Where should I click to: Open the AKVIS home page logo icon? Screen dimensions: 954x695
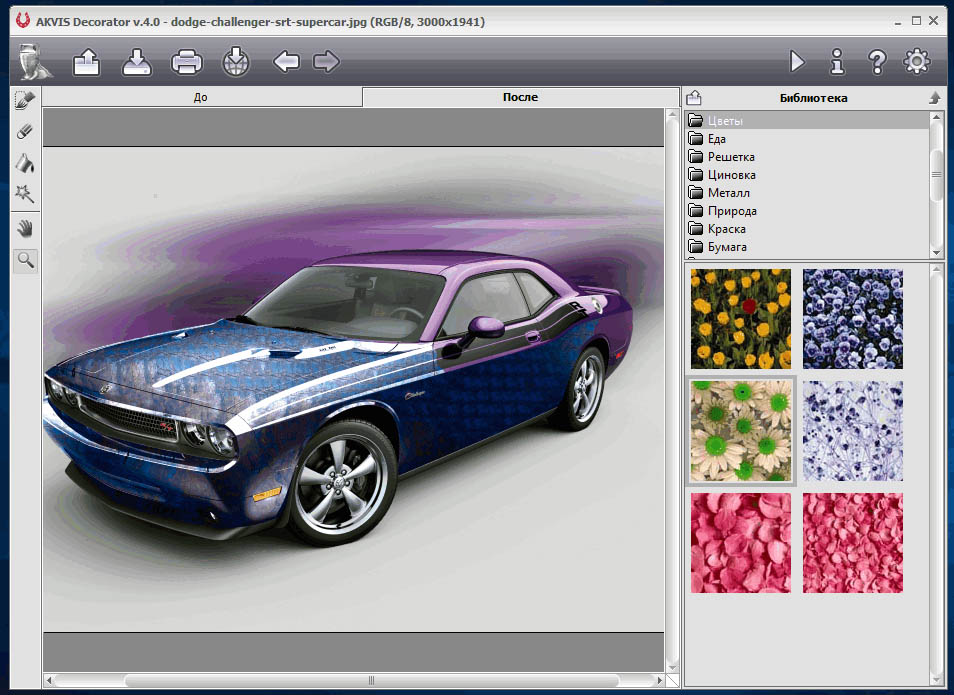[35, 61]
